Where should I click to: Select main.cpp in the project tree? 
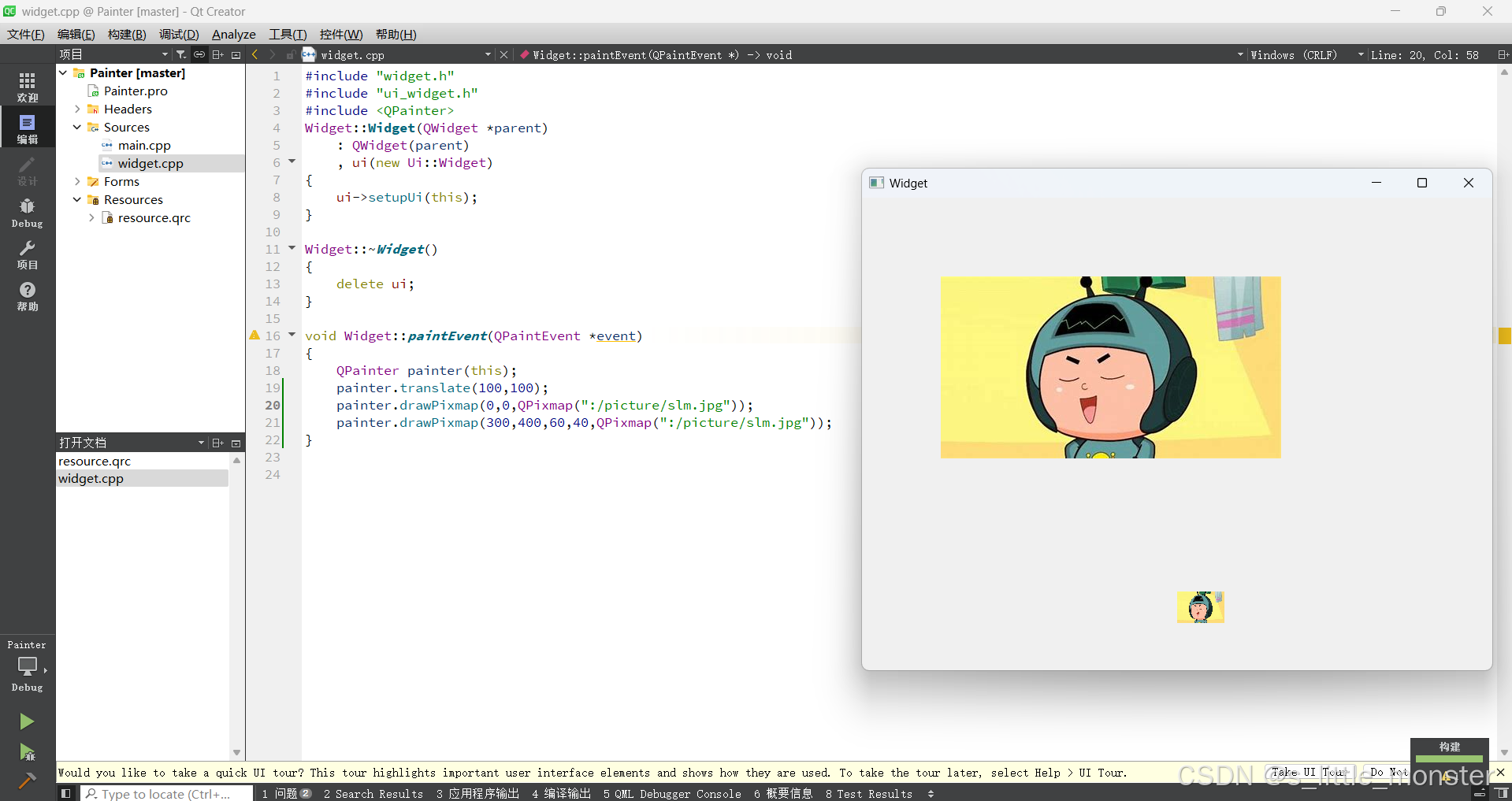144,145
